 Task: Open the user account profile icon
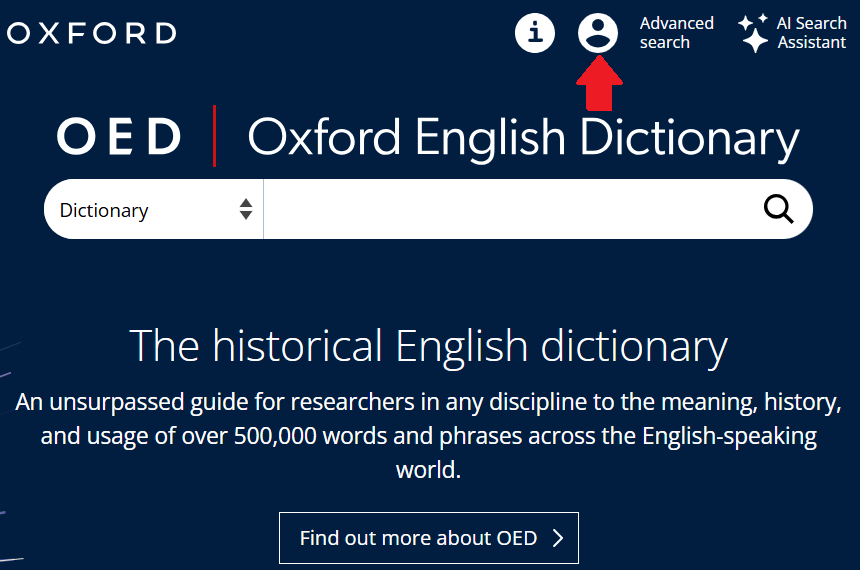(x=598, y=33)
